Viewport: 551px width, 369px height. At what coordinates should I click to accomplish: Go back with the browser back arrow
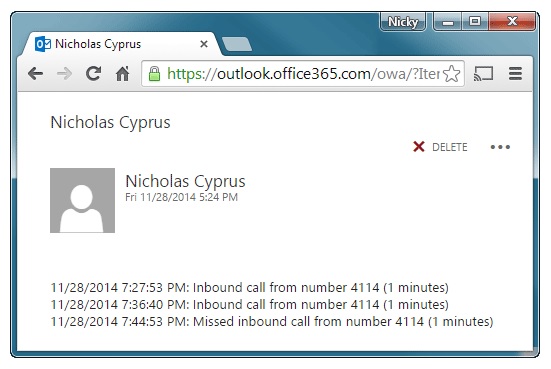35,74
